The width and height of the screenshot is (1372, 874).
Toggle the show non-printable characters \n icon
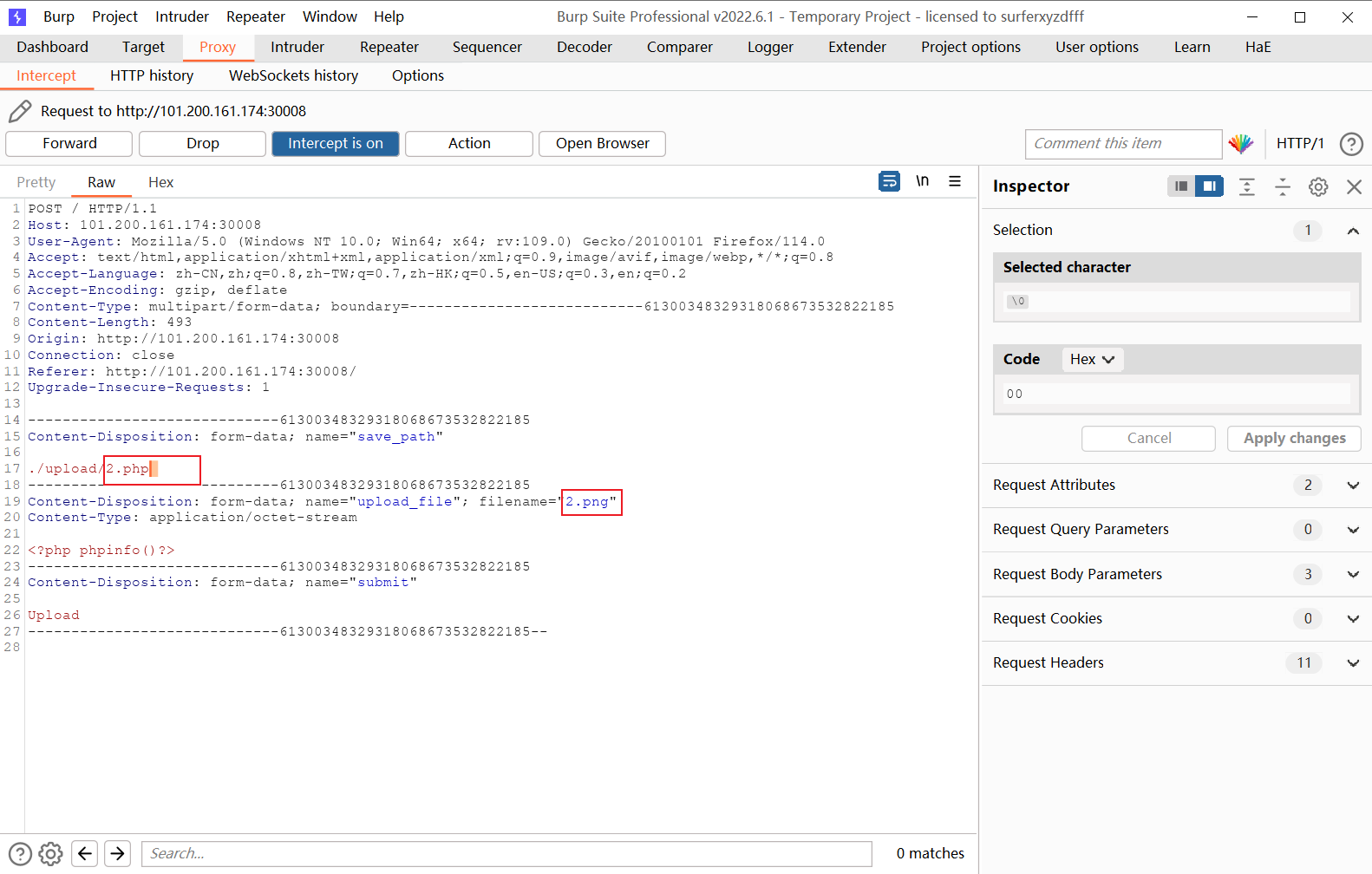[x=922, y=181]
